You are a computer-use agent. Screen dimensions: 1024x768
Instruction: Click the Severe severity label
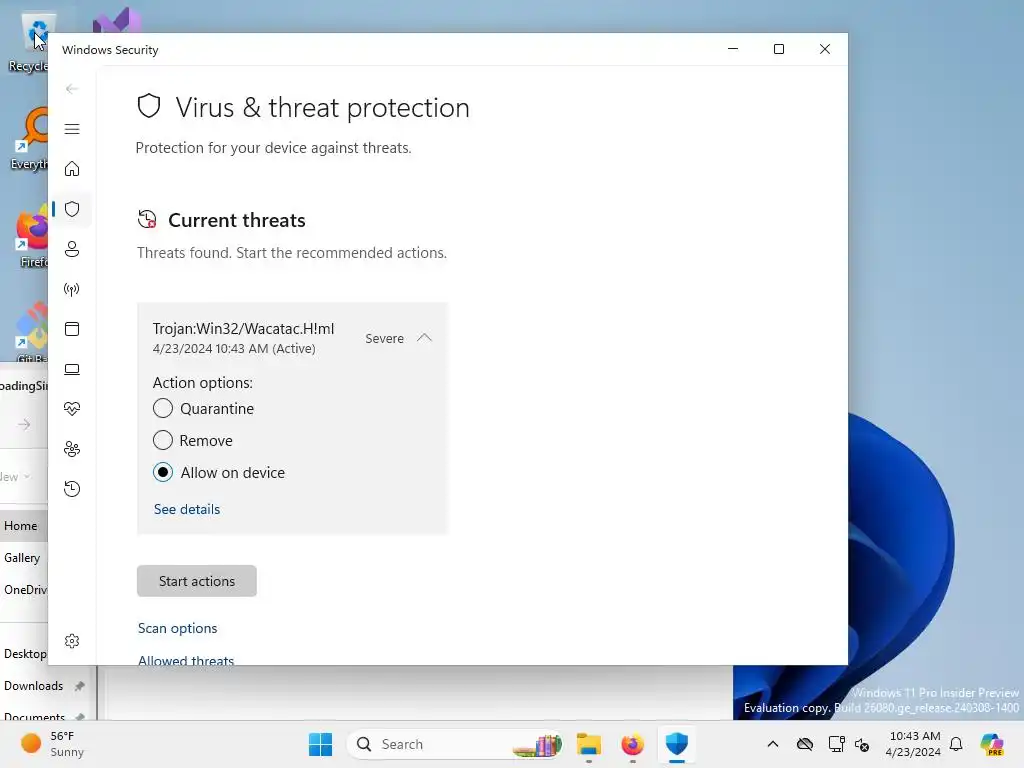click(385, 338)
